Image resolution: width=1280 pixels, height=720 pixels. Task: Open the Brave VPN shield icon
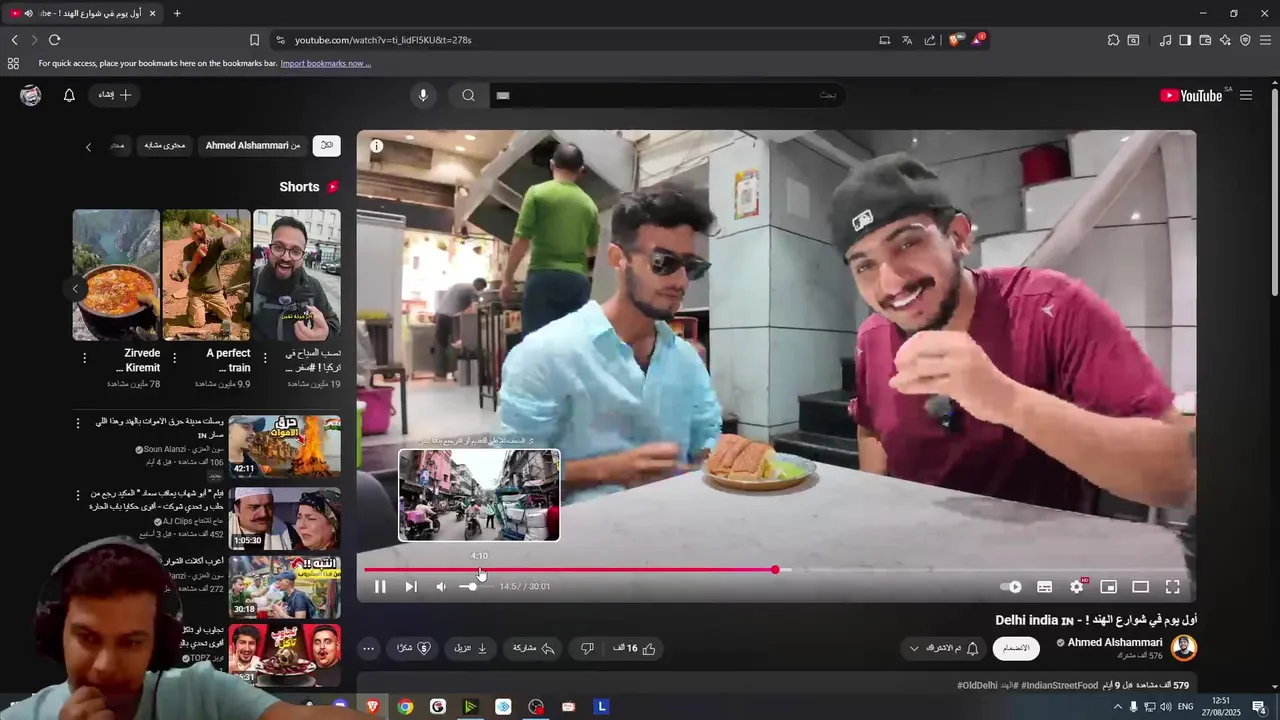point(1245,40)
